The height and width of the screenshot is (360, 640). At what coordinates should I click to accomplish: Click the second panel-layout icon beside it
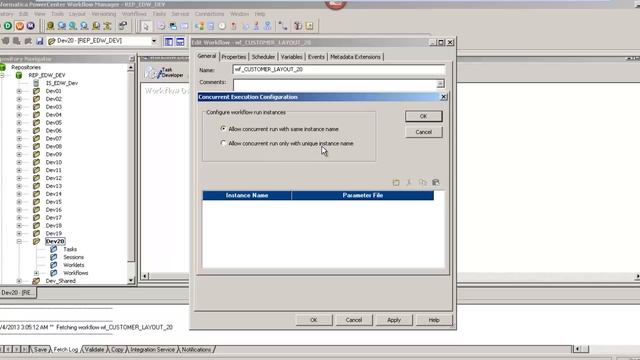[x=180, y=41]
